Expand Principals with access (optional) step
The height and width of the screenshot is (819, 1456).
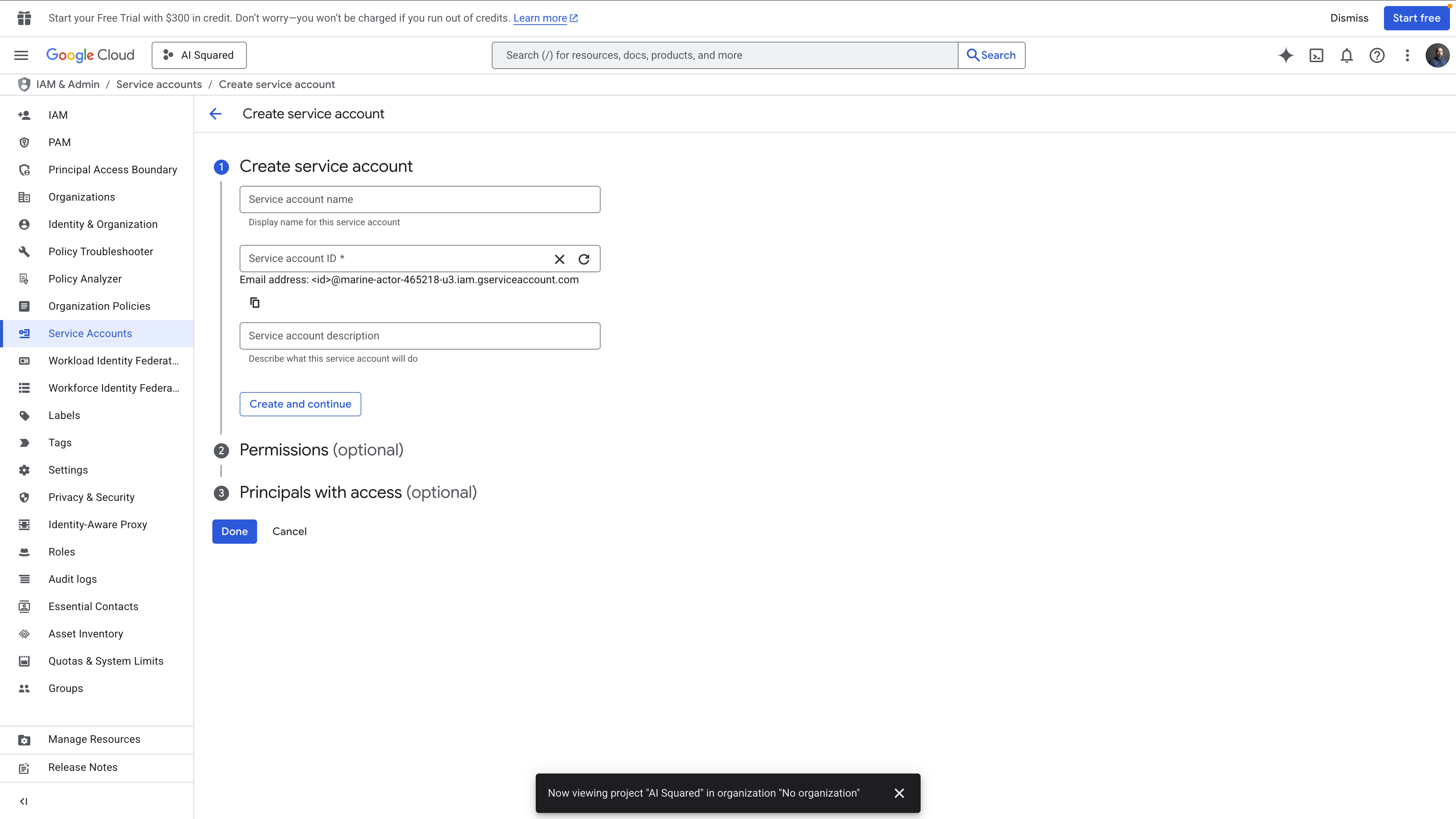pos(358,492)
